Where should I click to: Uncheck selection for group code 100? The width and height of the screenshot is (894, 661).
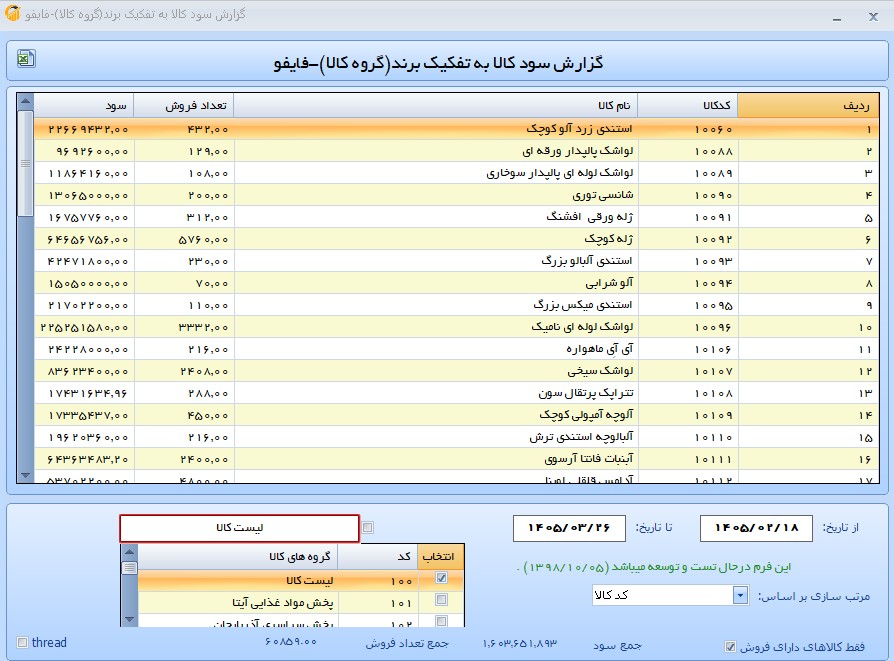click(441, 578)
